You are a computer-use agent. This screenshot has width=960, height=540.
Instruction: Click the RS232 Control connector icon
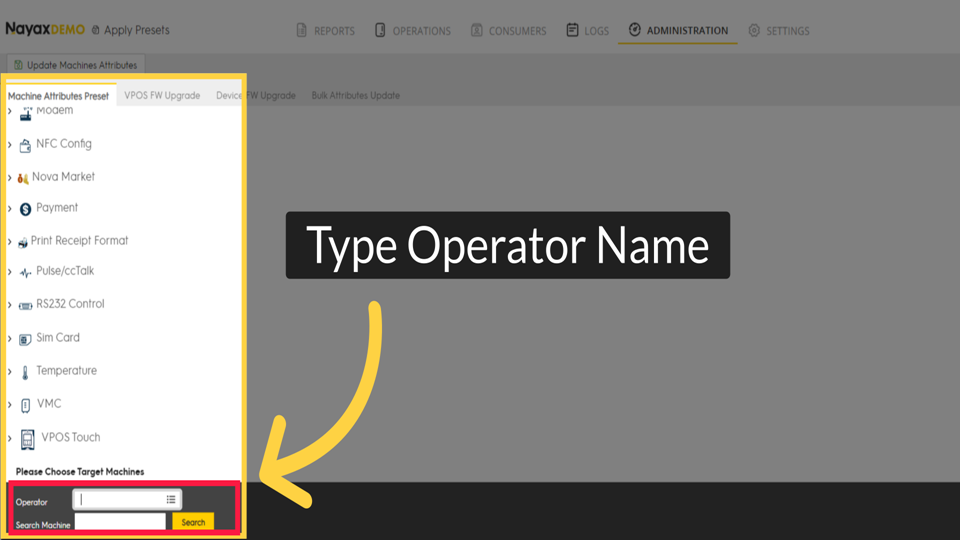click(25, 306)
